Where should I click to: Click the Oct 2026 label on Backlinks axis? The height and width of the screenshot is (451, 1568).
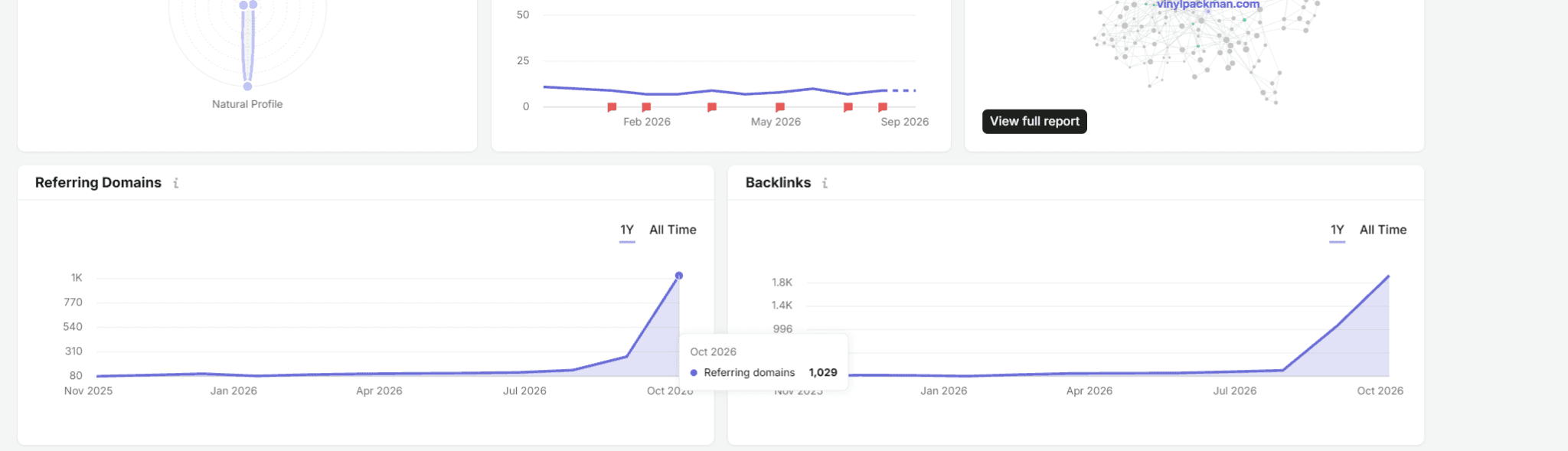coord(1380,391)
